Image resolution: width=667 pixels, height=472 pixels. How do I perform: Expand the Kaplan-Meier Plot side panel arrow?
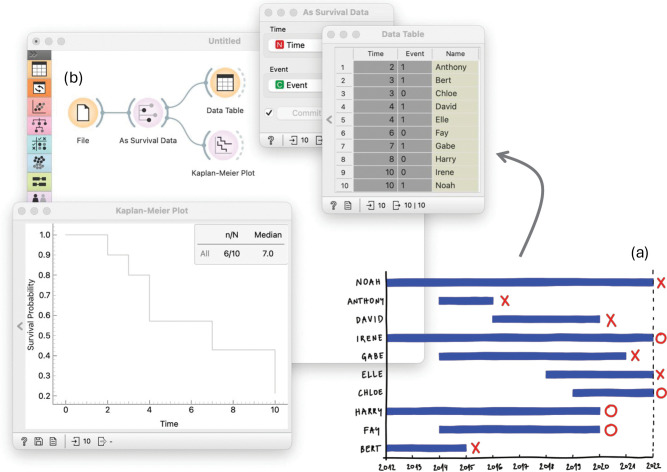point(20,326)
